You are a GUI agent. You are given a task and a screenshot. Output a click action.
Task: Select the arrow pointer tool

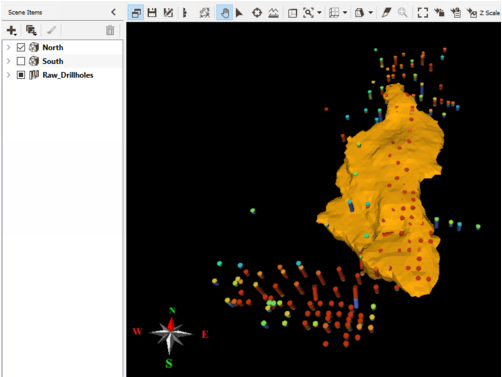click(239, 13)
